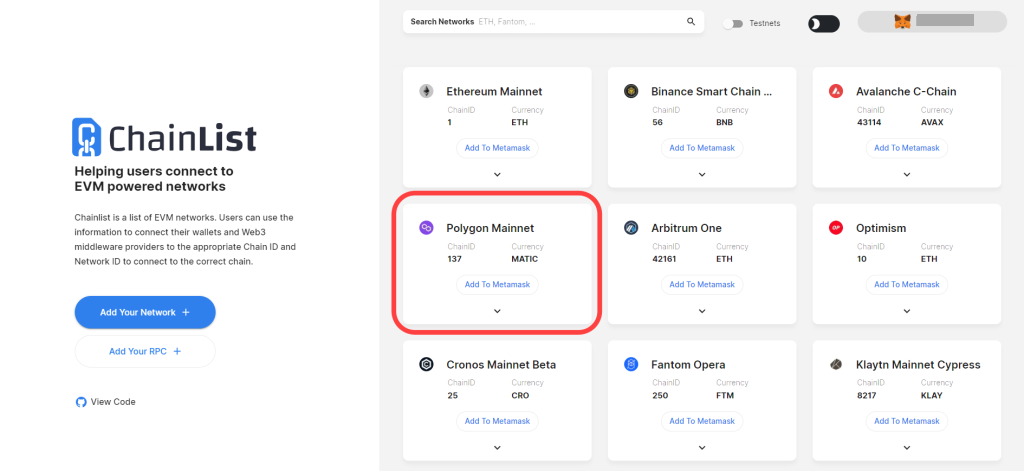The width and height of the screenshot is (1024, 471).
Task: Add Polygon Mainnet to Metamask
Action: point(497,285)
